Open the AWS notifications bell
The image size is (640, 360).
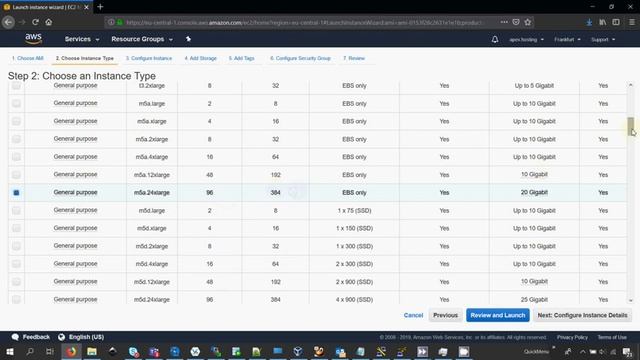pos(495,40)
